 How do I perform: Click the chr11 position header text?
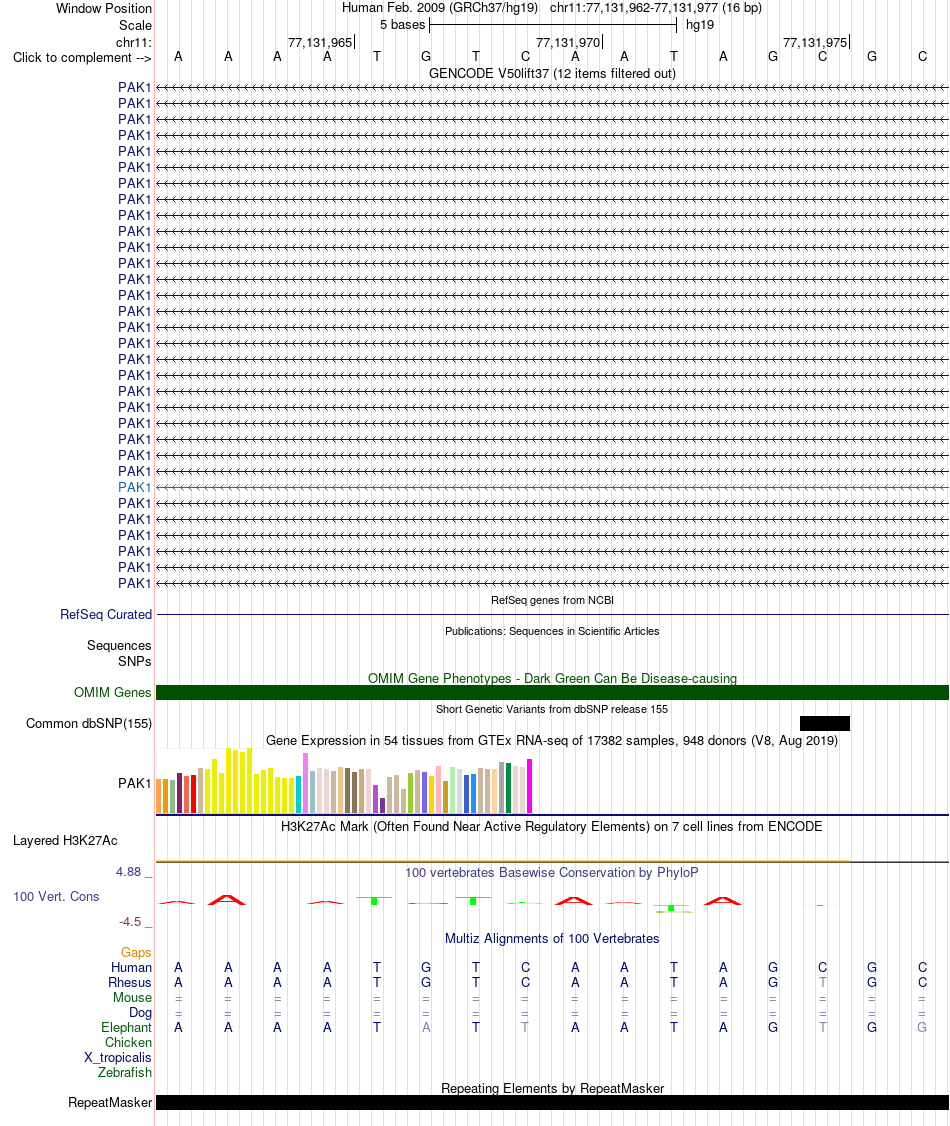click(x=656, y=8)
